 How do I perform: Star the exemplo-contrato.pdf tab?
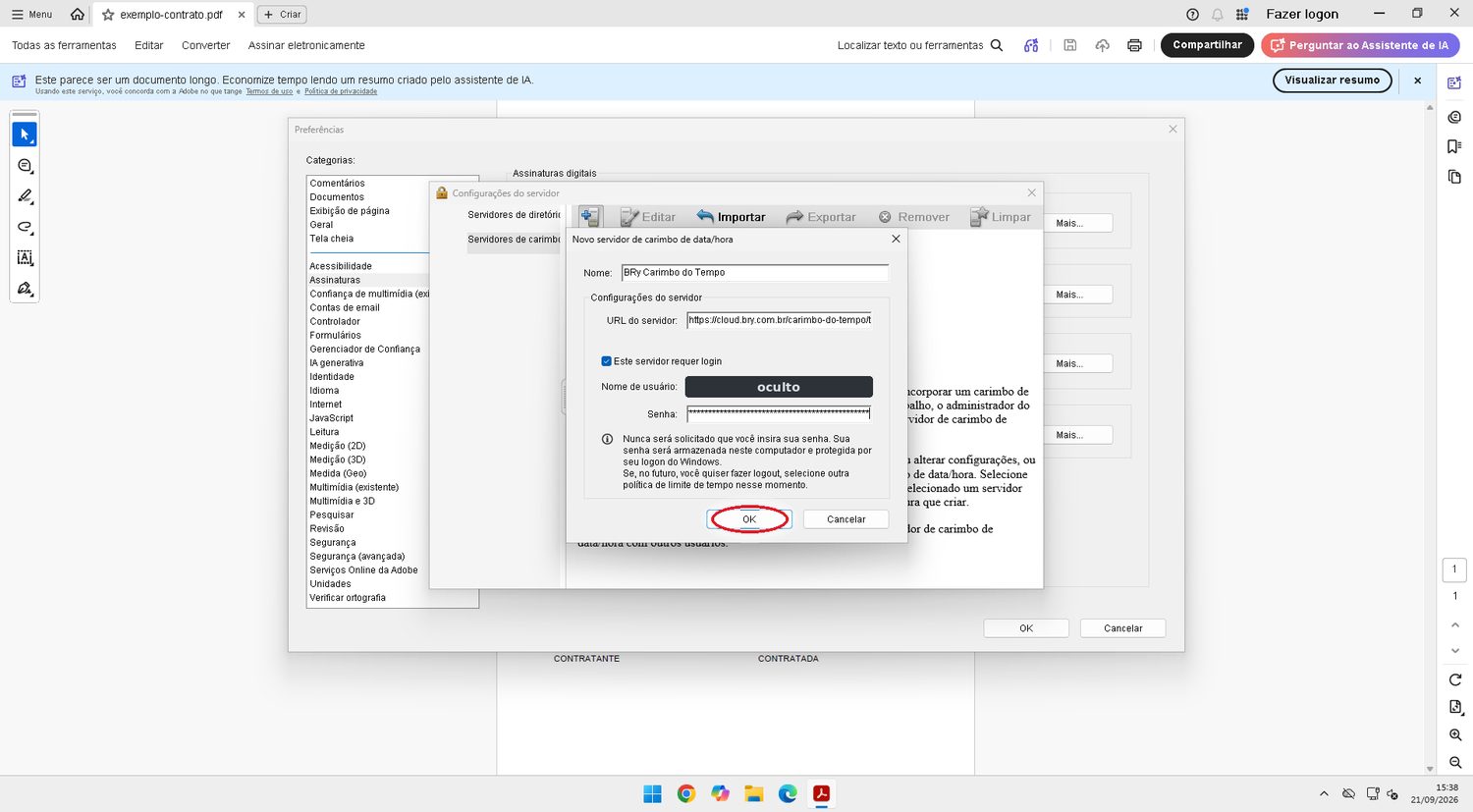(108, 15)
